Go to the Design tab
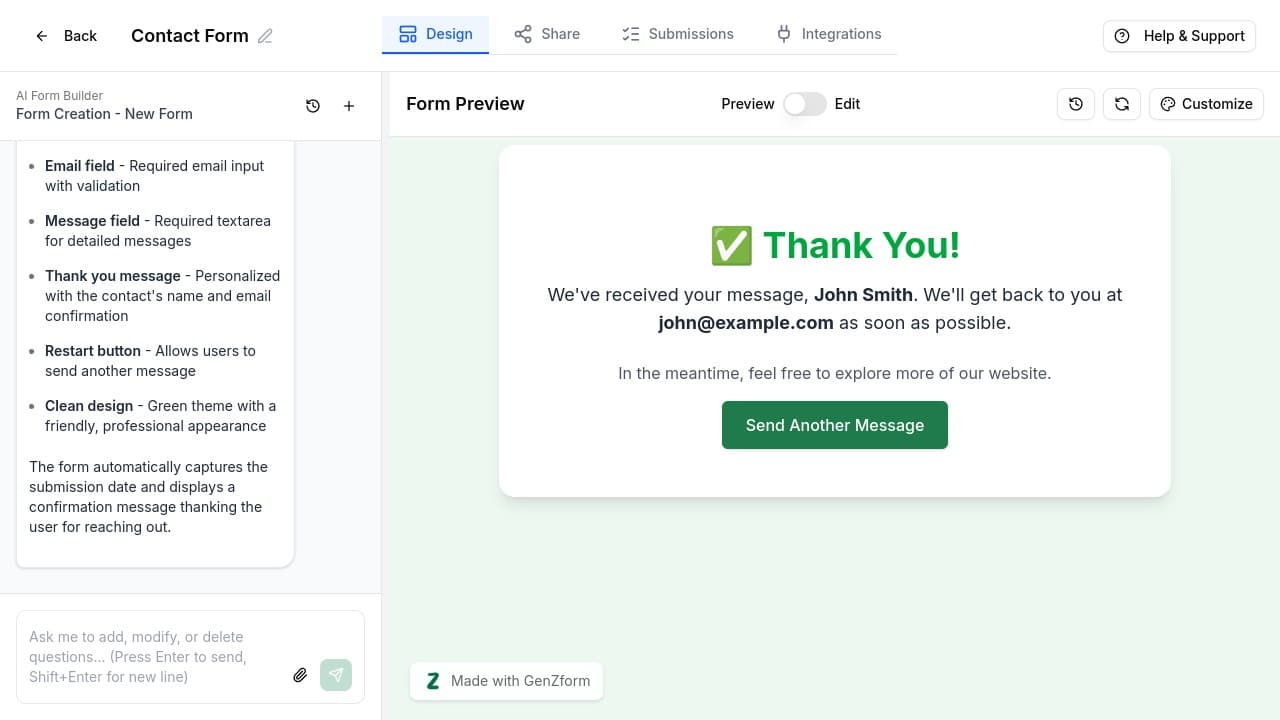Viewport: 1280px width, 720px height. click(x=436, y=33)
